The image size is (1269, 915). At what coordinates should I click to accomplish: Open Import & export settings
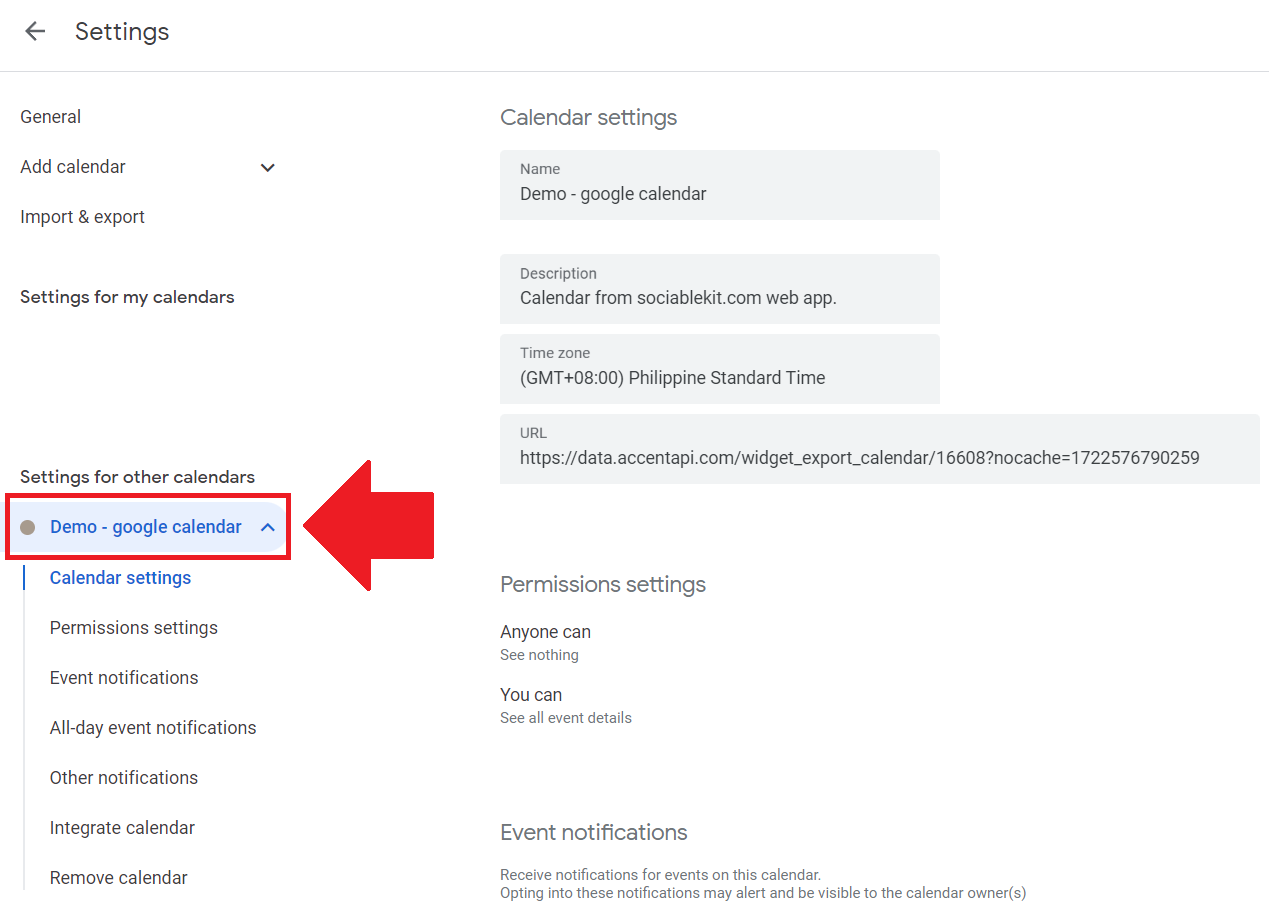[x=82, y=217]
